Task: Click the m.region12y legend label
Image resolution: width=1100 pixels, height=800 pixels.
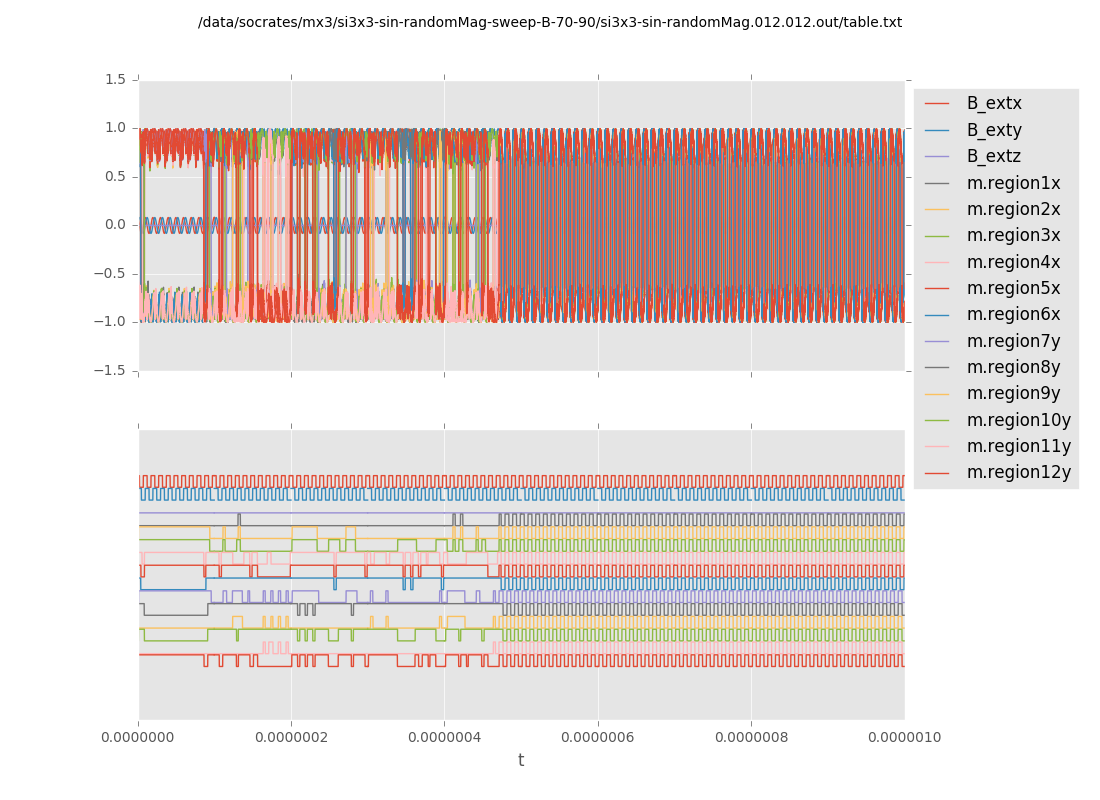Action: [x=1018, y=472]
